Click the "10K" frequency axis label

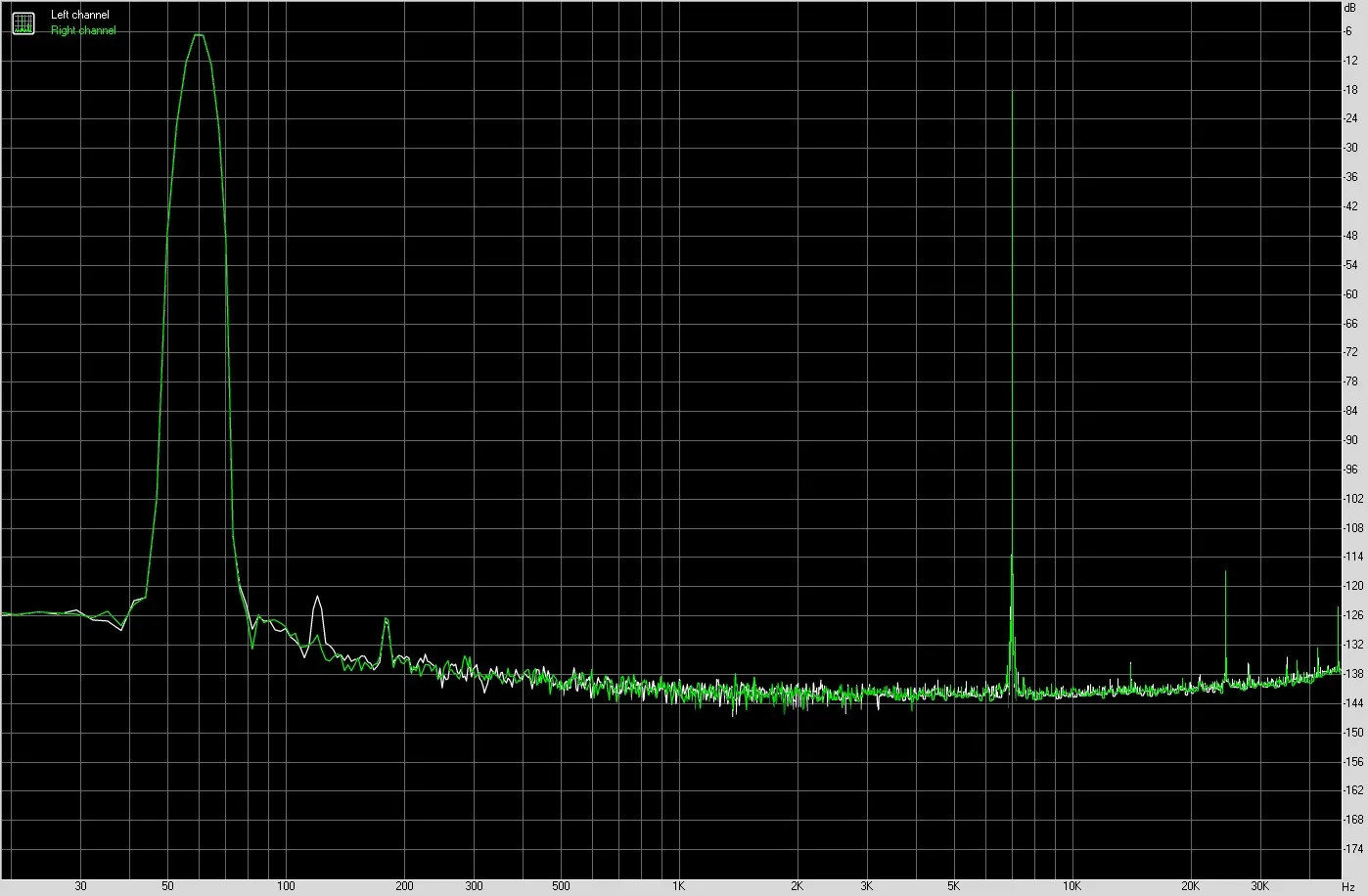tap(1072, 887)
